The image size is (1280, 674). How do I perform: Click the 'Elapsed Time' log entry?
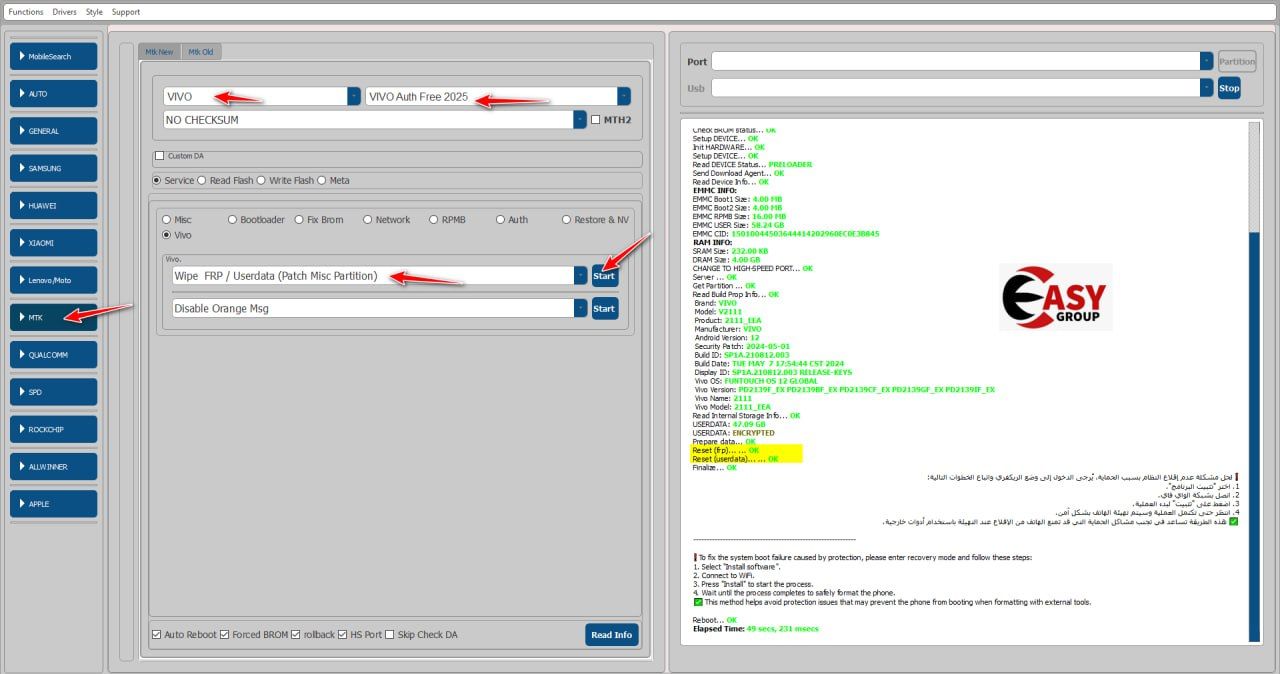pyautogui.click(x=756, y=629)
